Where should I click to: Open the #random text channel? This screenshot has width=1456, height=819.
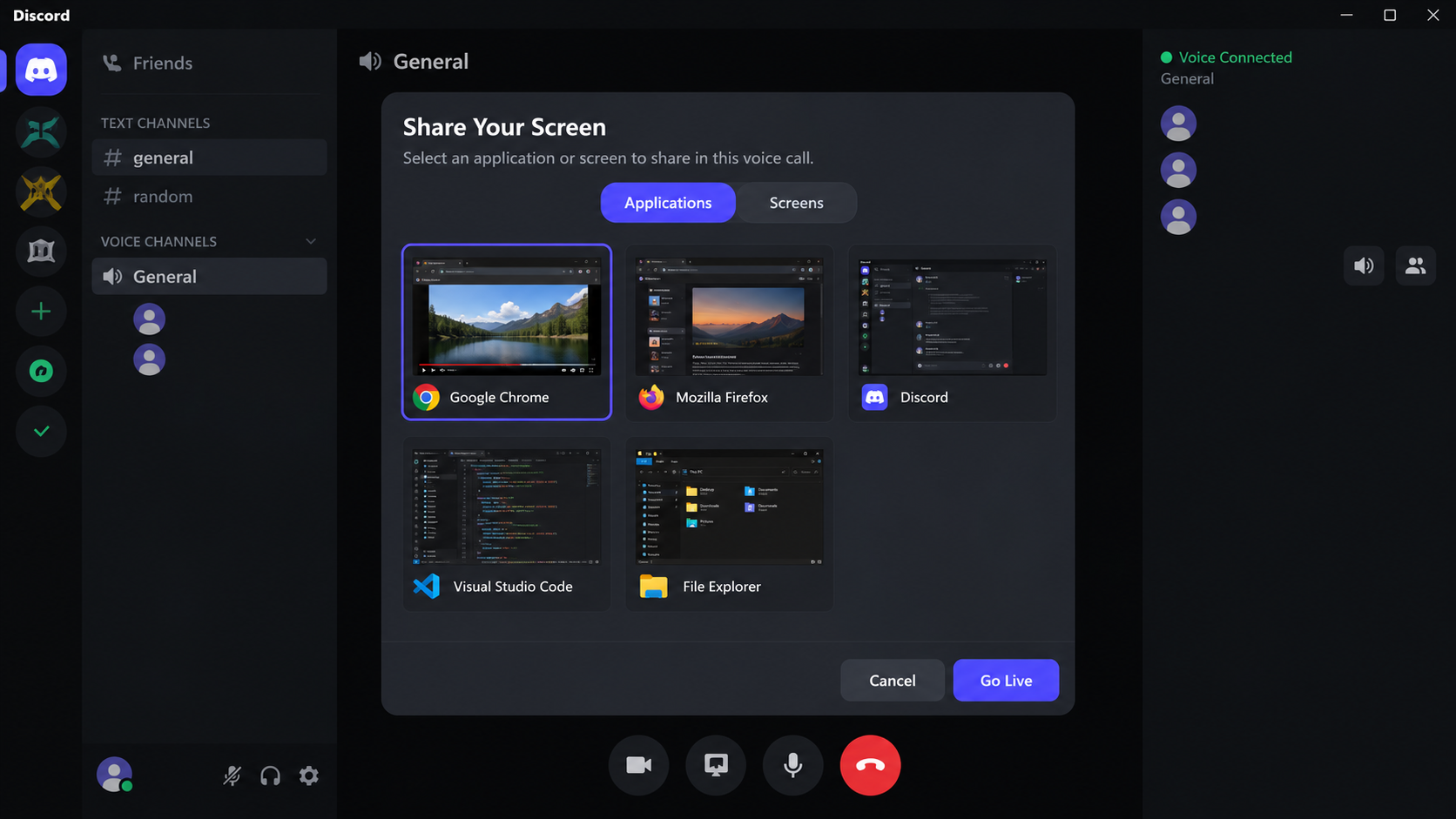click(209, 196)
